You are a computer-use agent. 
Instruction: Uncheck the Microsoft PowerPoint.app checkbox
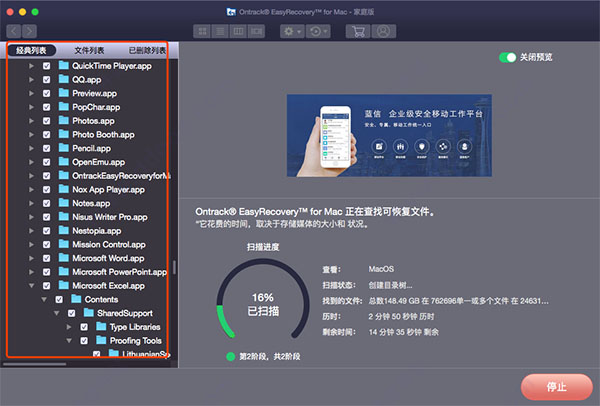coord(46,272)
